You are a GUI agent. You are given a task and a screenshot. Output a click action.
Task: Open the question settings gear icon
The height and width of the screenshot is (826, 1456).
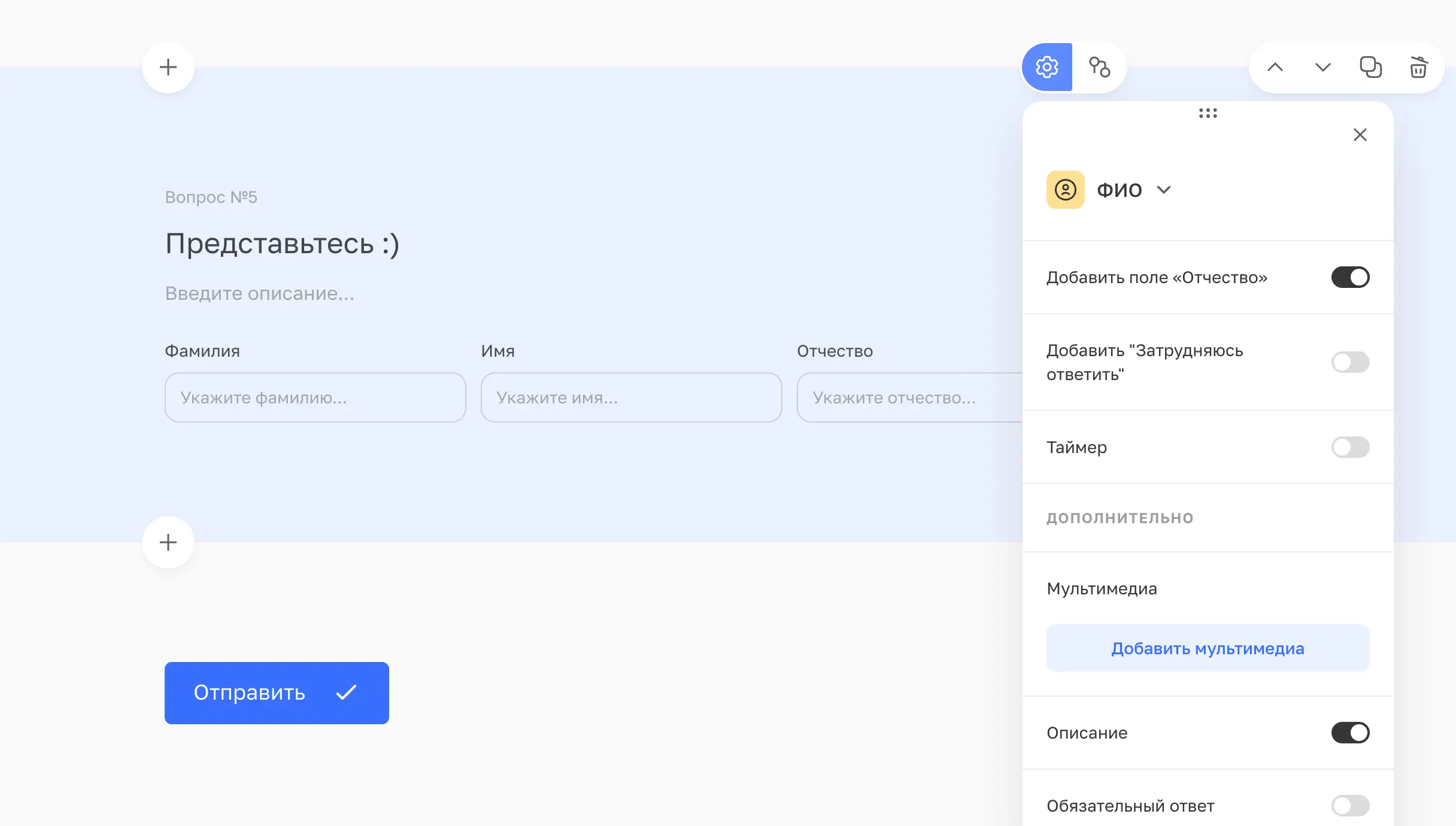click(1046, 67)
